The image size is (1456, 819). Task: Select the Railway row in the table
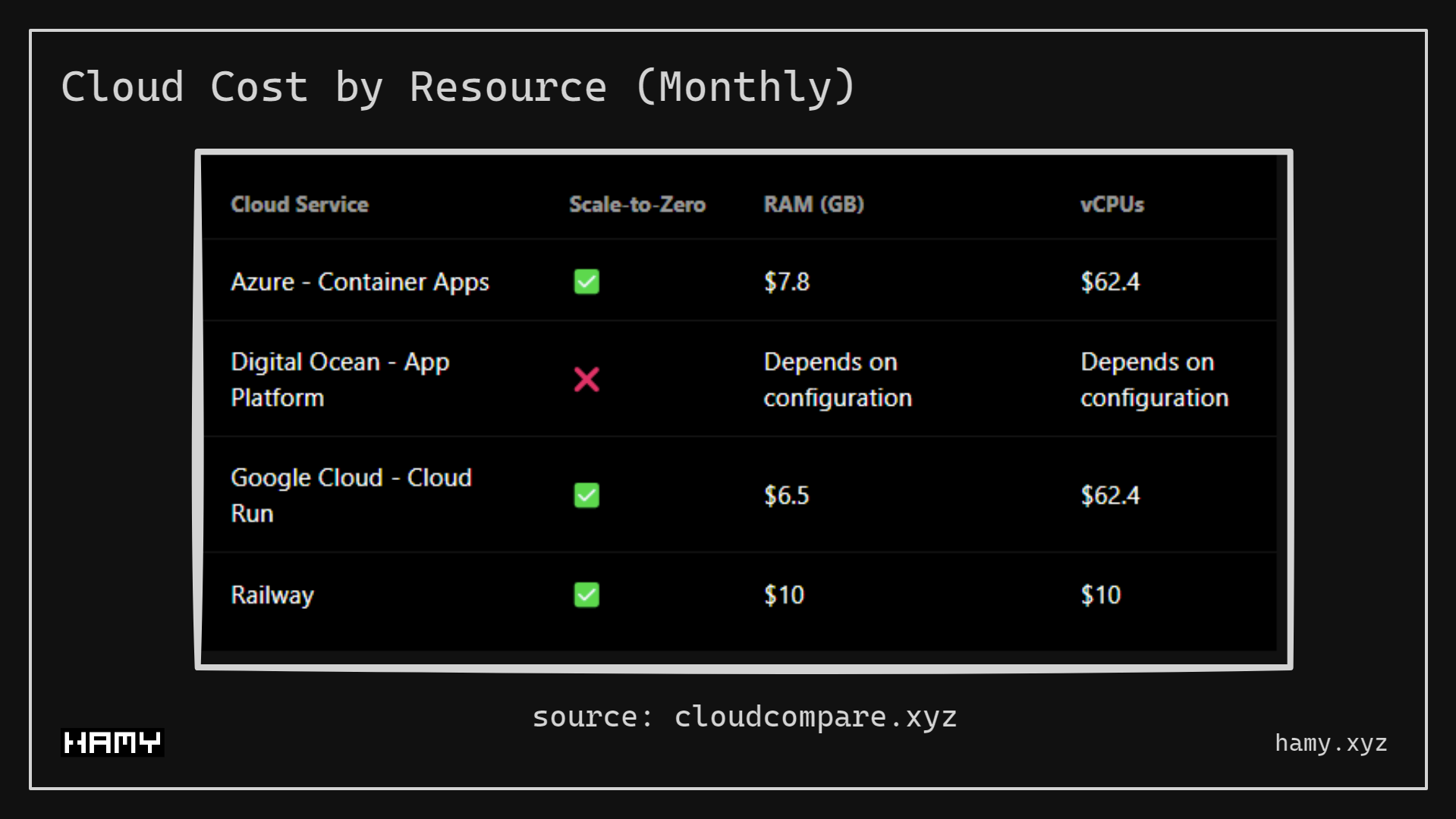click(x=272, y=595)
